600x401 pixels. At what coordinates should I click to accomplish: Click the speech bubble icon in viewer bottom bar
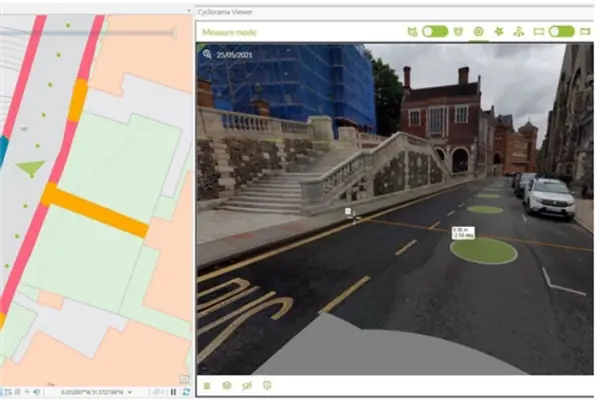(x=266, y=385)
